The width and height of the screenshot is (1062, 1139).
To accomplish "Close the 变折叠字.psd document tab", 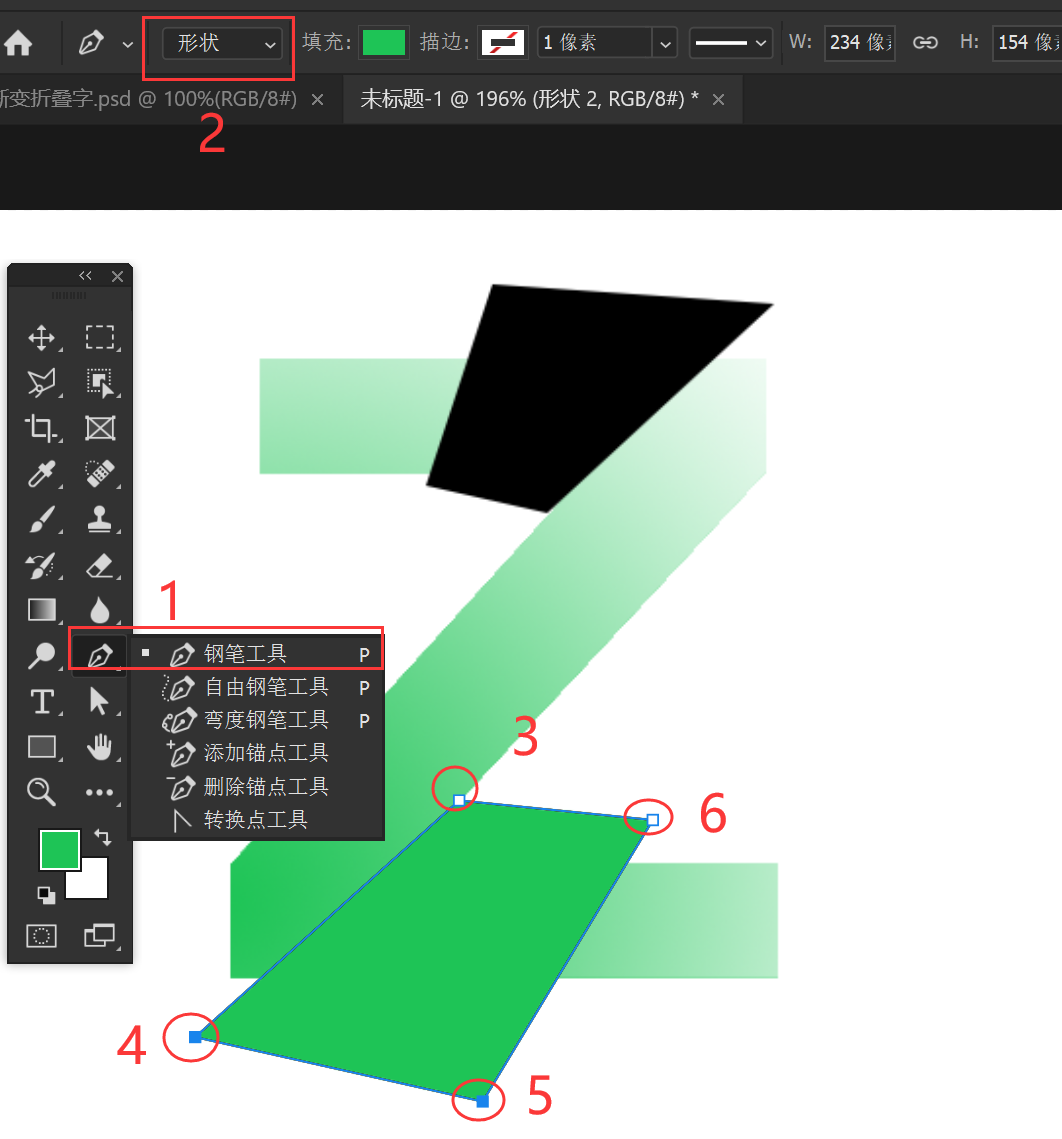I will (x=317, y=100).
